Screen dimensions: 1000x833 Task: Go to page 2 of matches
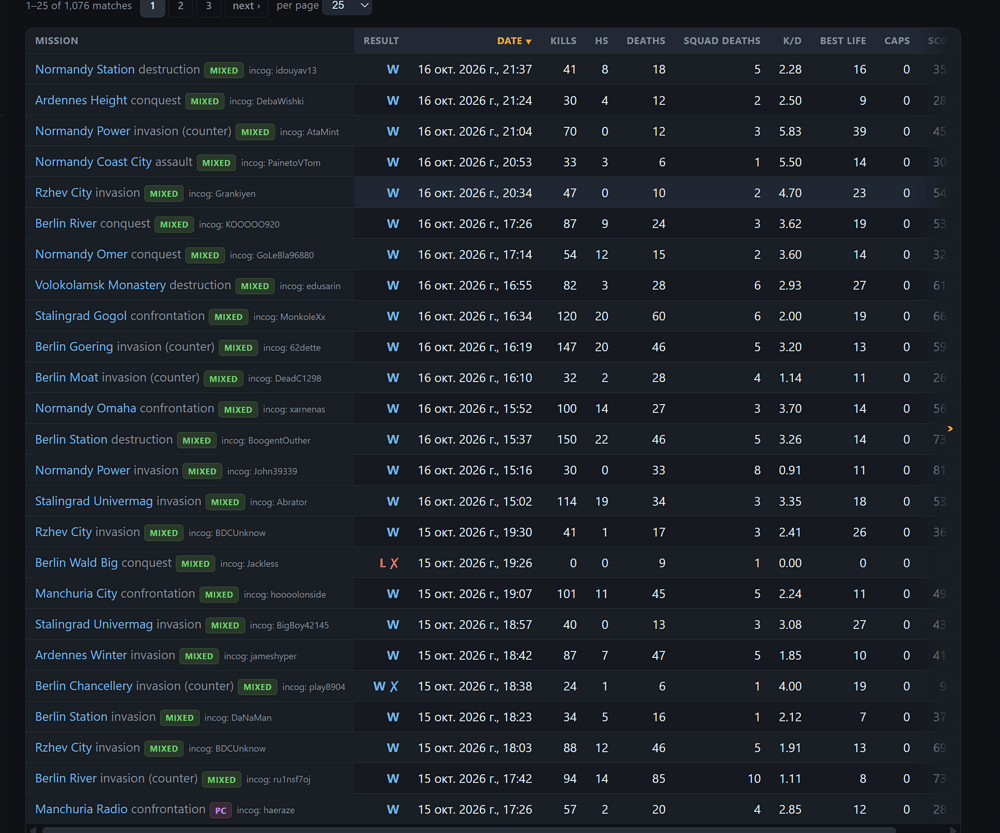[x=180, y=6]
